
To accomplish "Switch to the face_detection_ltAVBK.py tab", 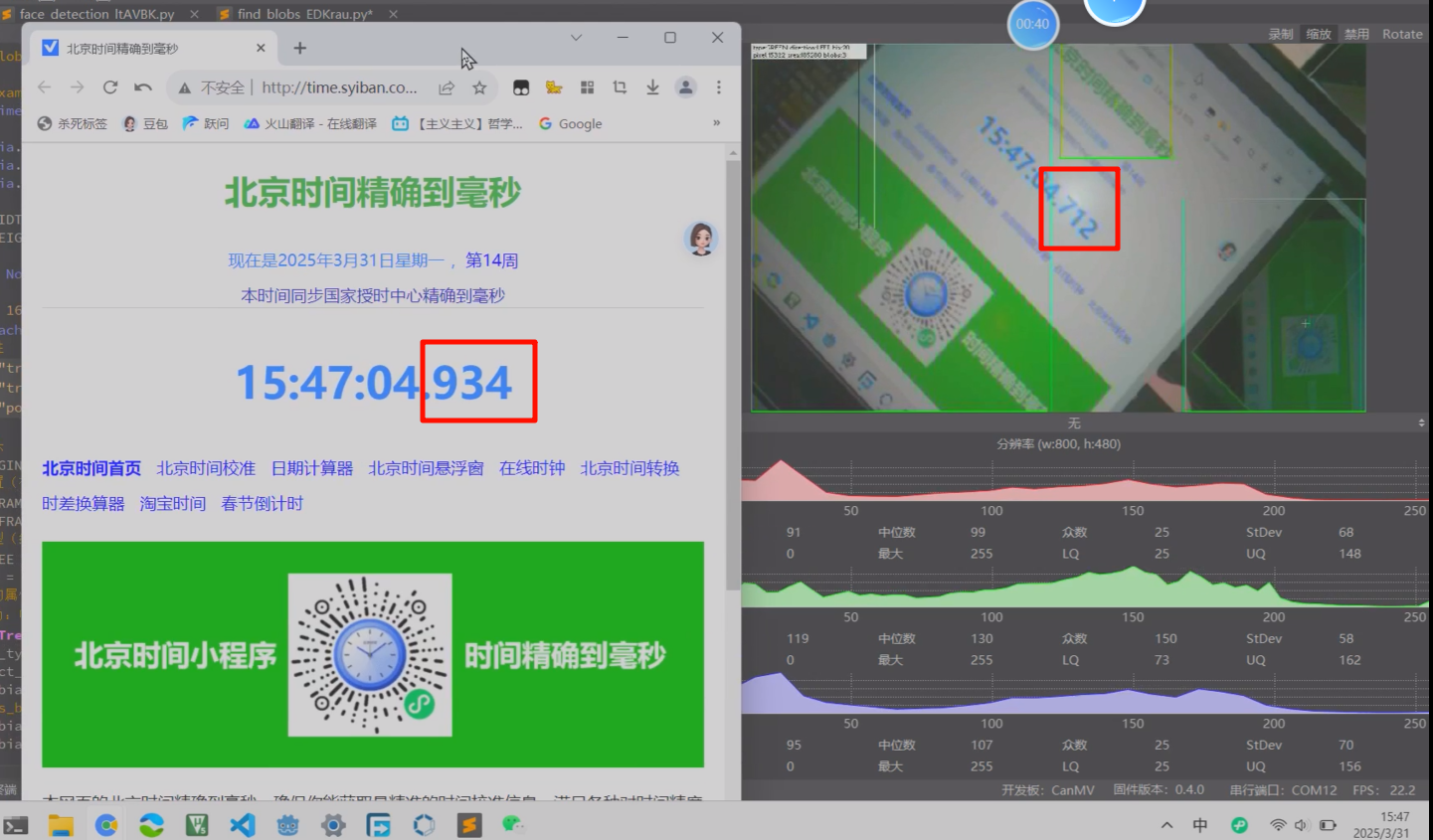I will coord(96,14).
